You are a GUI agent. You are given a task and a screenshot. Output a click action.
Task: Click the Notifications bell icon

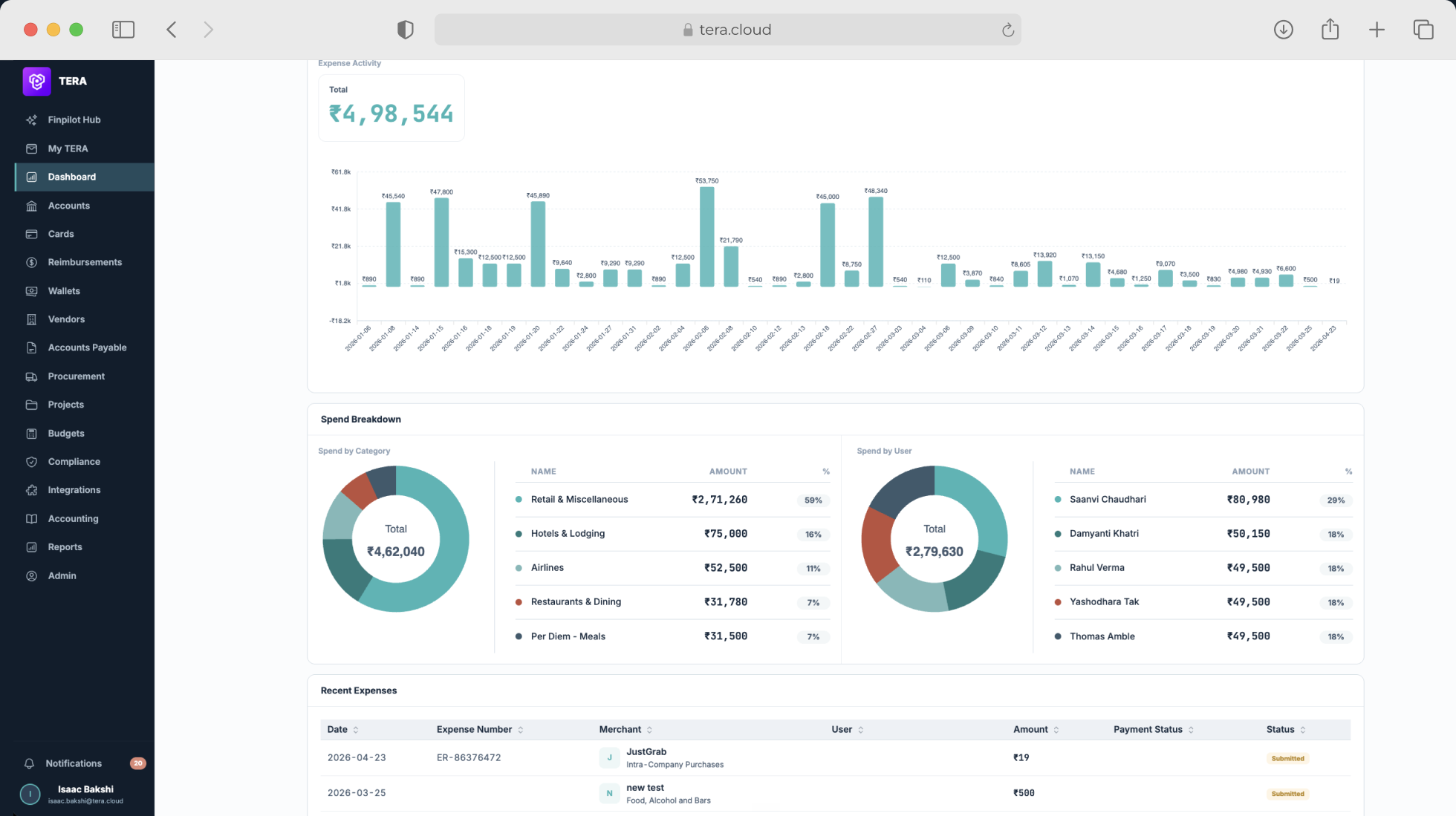(30, 763)
